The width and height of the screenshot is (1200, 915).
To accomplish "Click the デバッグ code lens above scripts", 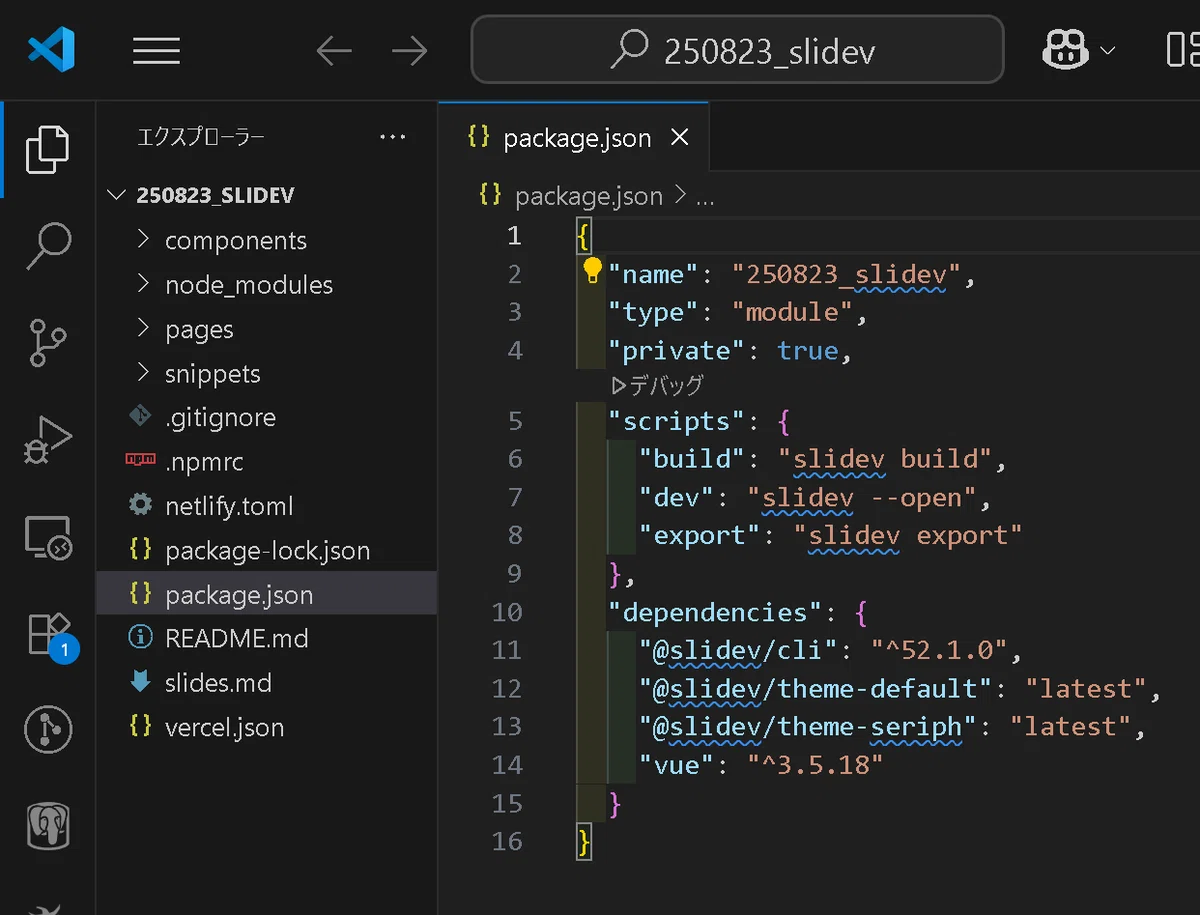I will click(x=657, y=385).
